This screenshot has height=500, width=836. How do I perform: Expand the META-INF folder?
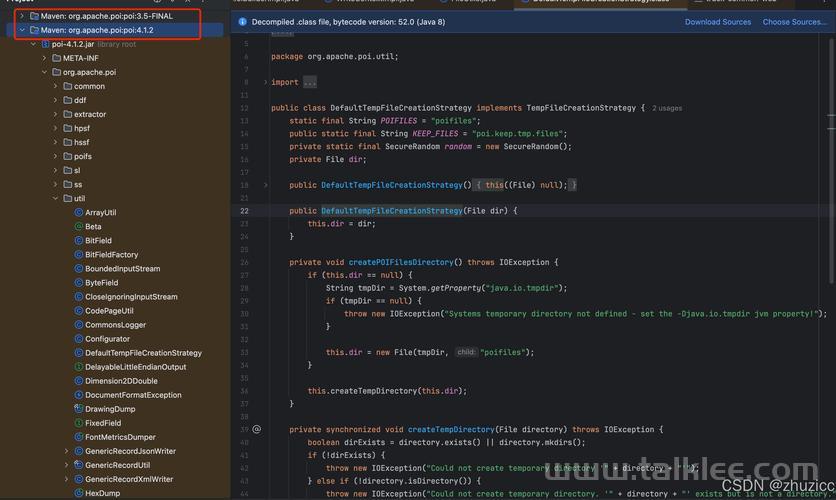point(44,58)
